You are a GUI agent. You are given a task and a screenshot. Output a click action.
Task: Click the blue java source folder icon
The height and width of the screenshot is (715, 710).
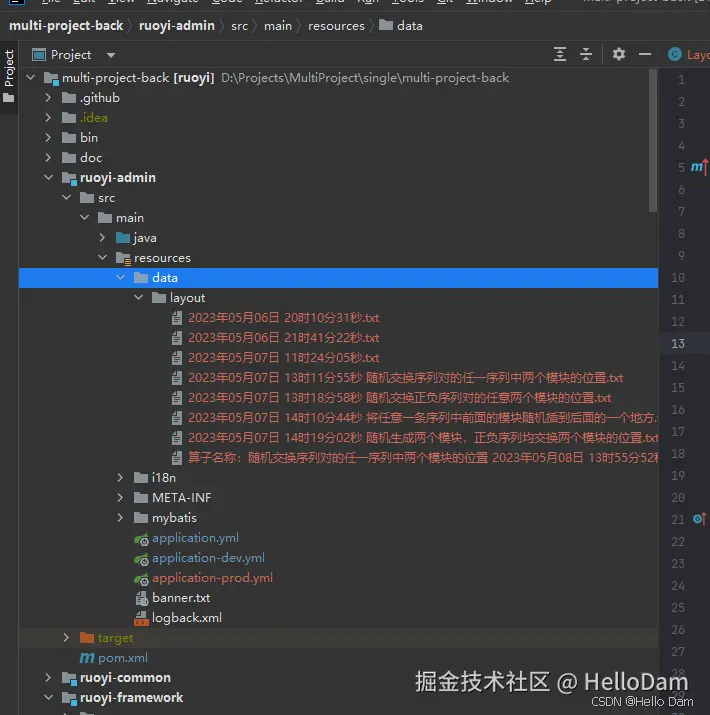tap(123, 238)
